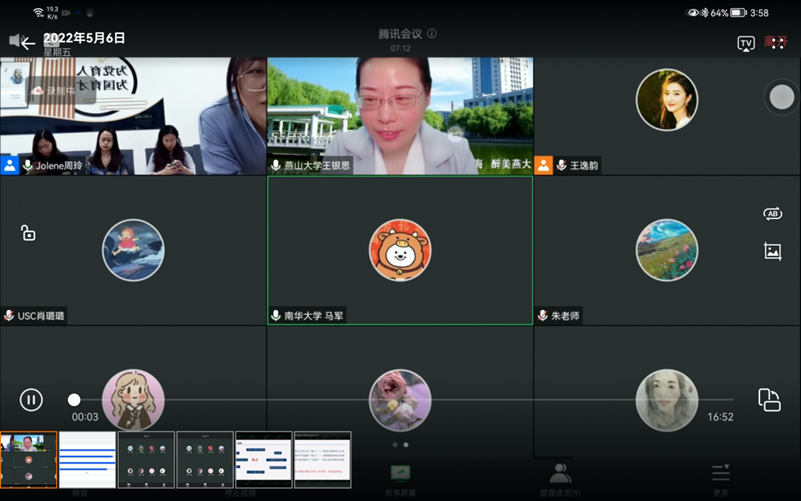Image resolution: width=801 pixels, height=501 pixels.
Task: Click the AB loop repeat icon
Action: point(772,214)
